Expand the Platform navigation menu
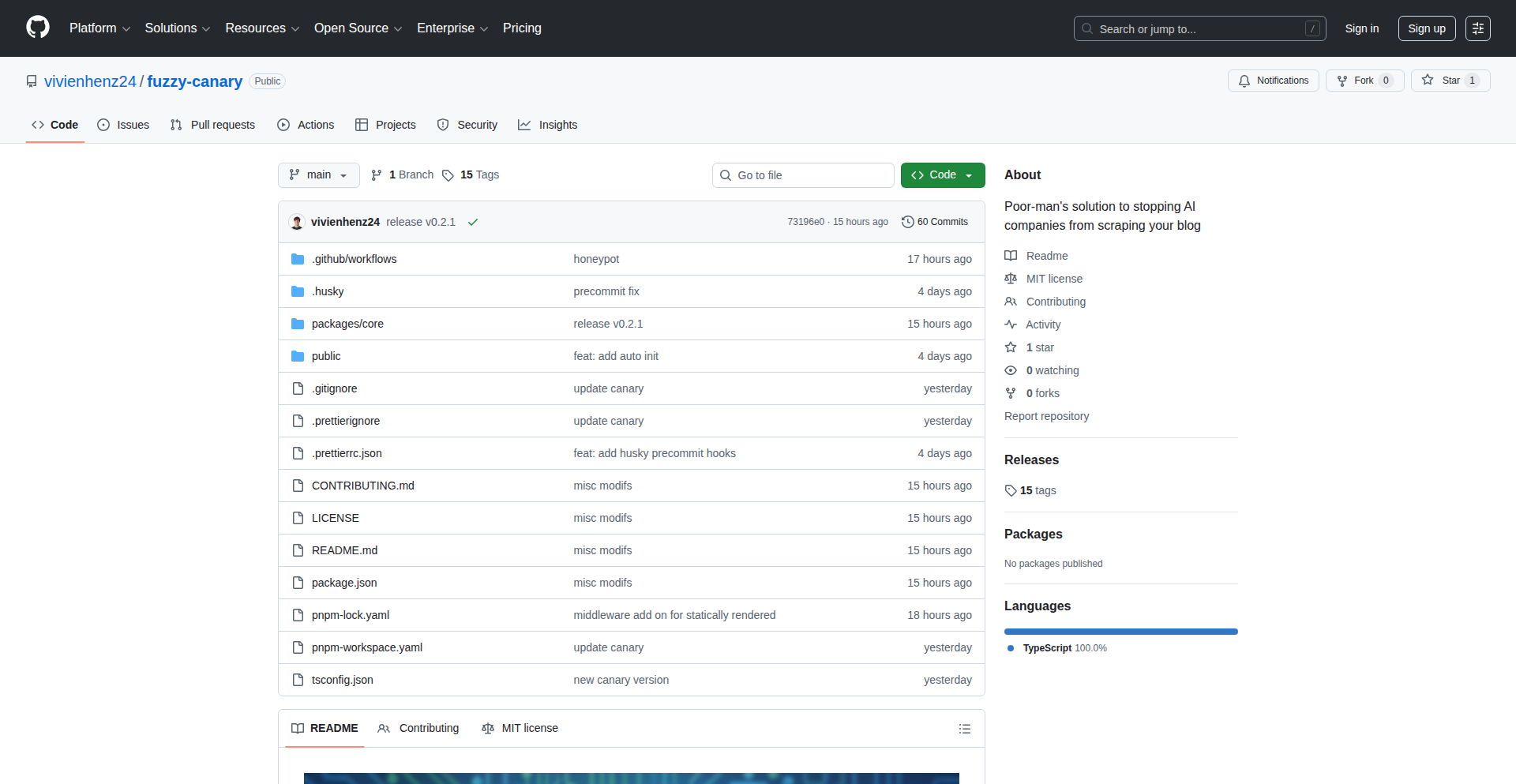 pos(99,28)
